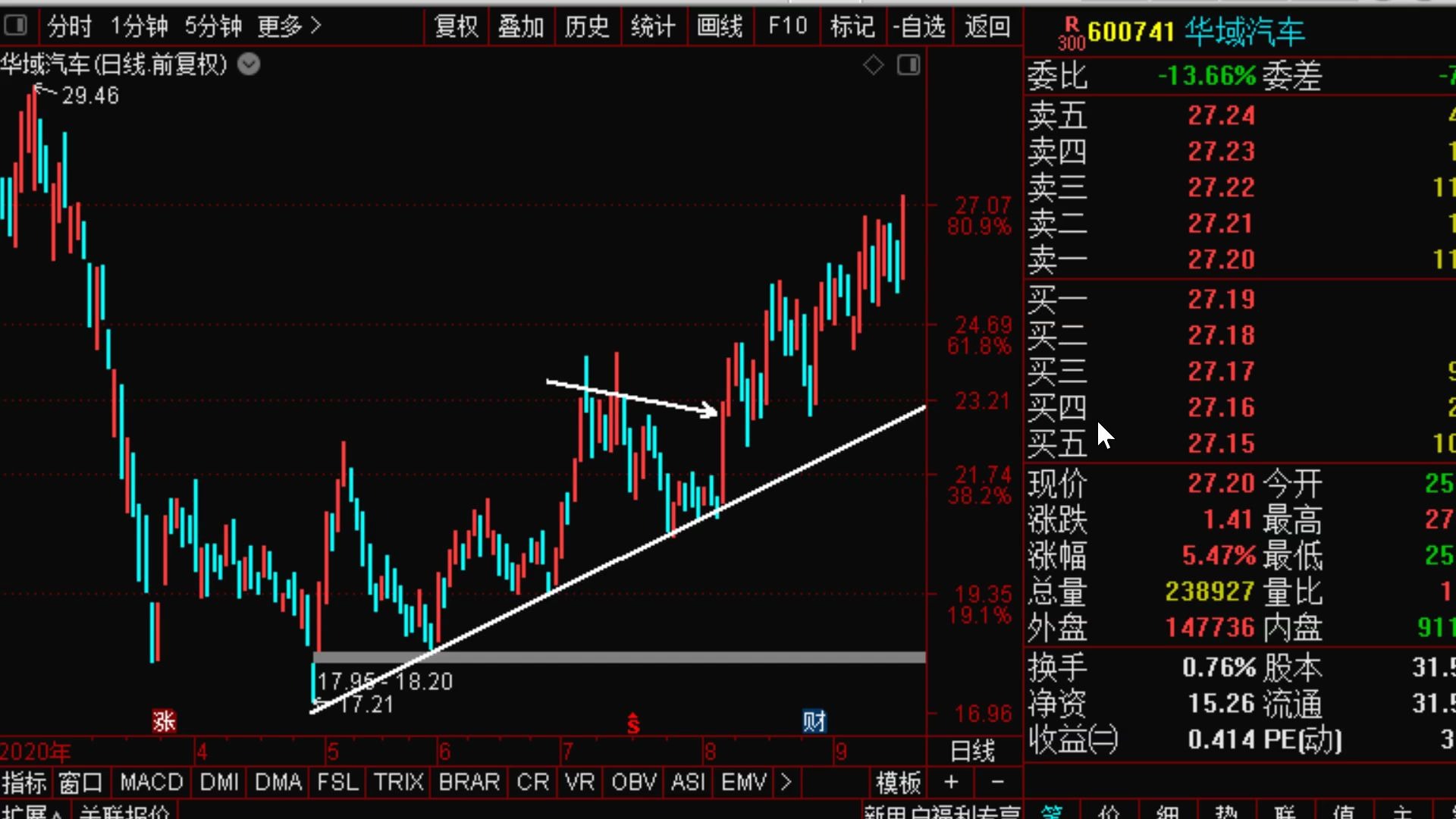1456x819 pixels.
Task: Remove stock via -自选 button
Action: (x=919, y=27)
